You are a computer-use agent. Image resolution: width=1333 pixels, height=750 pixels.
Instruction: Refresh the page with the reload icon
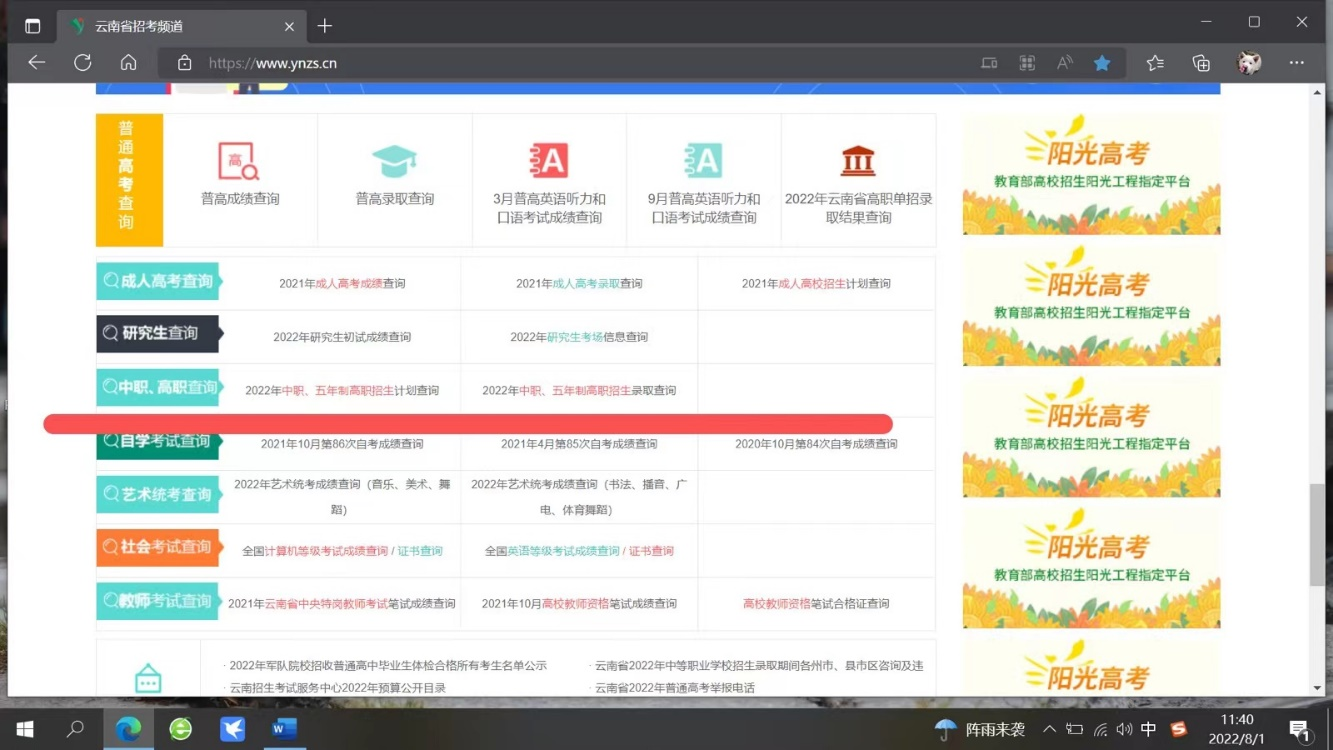click(x=83, y=63)
